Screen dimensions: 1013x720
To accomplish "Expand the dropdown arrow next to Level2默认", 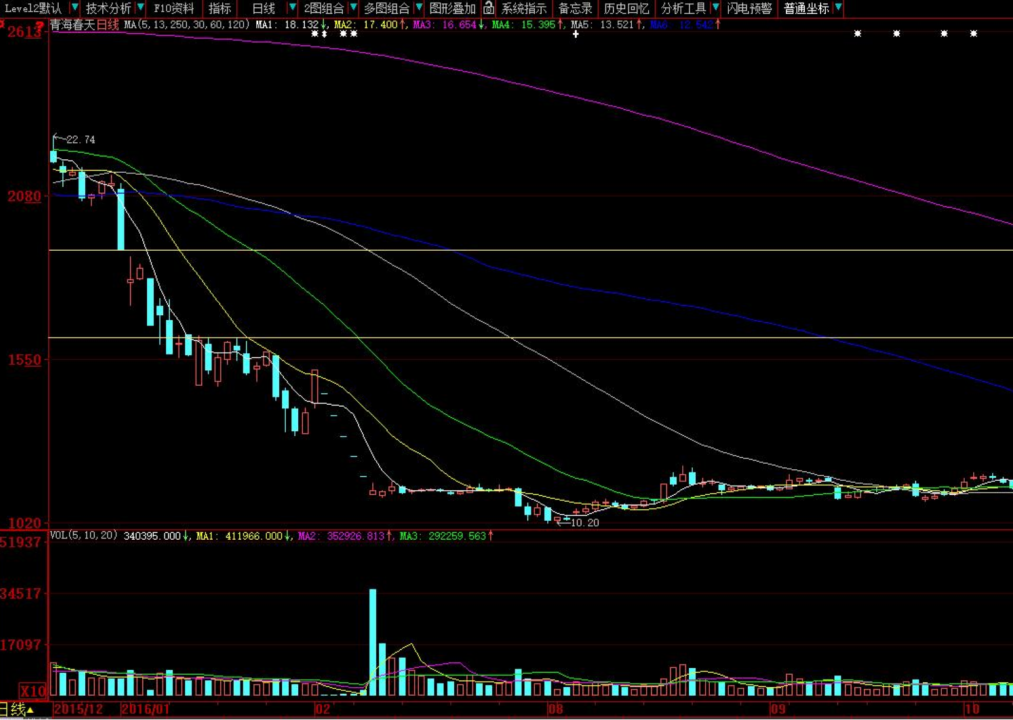I will point(74,8).
